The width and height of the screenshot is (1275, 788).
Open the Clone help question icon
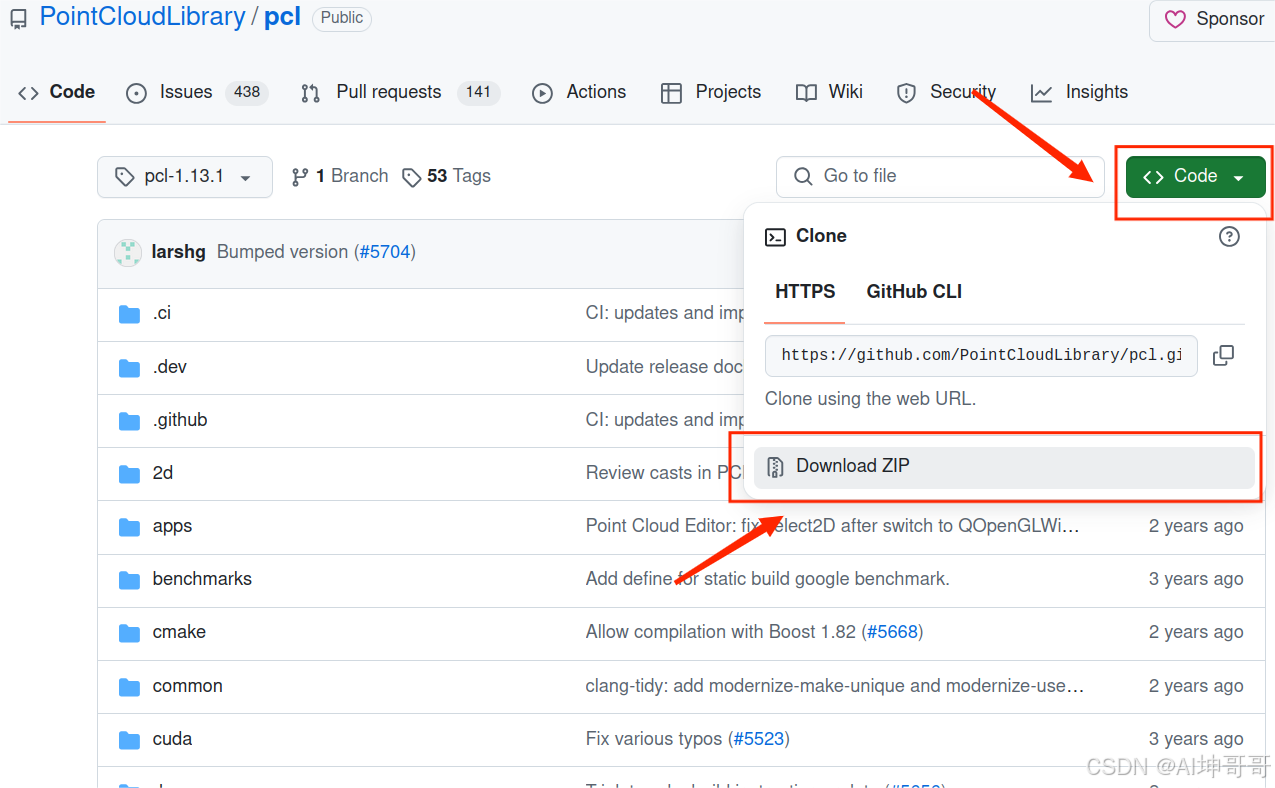pos(1229,236)
